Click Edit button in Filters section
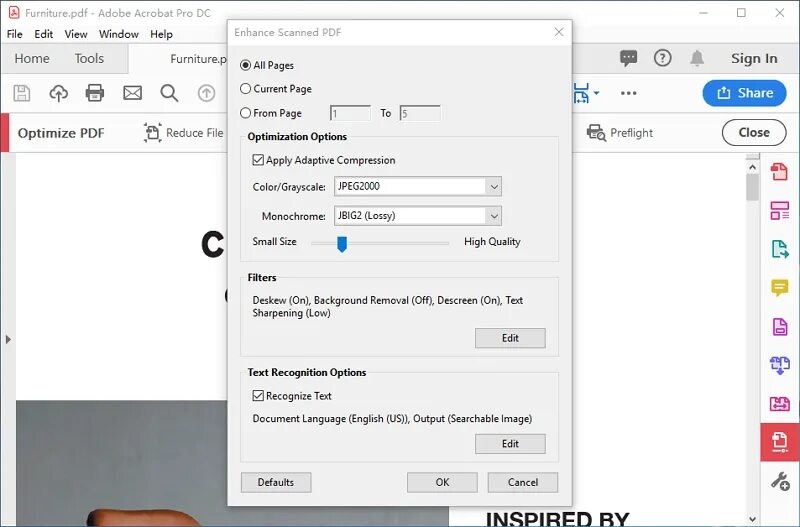The height and width of the screenshot is (527, 800). 510,338
